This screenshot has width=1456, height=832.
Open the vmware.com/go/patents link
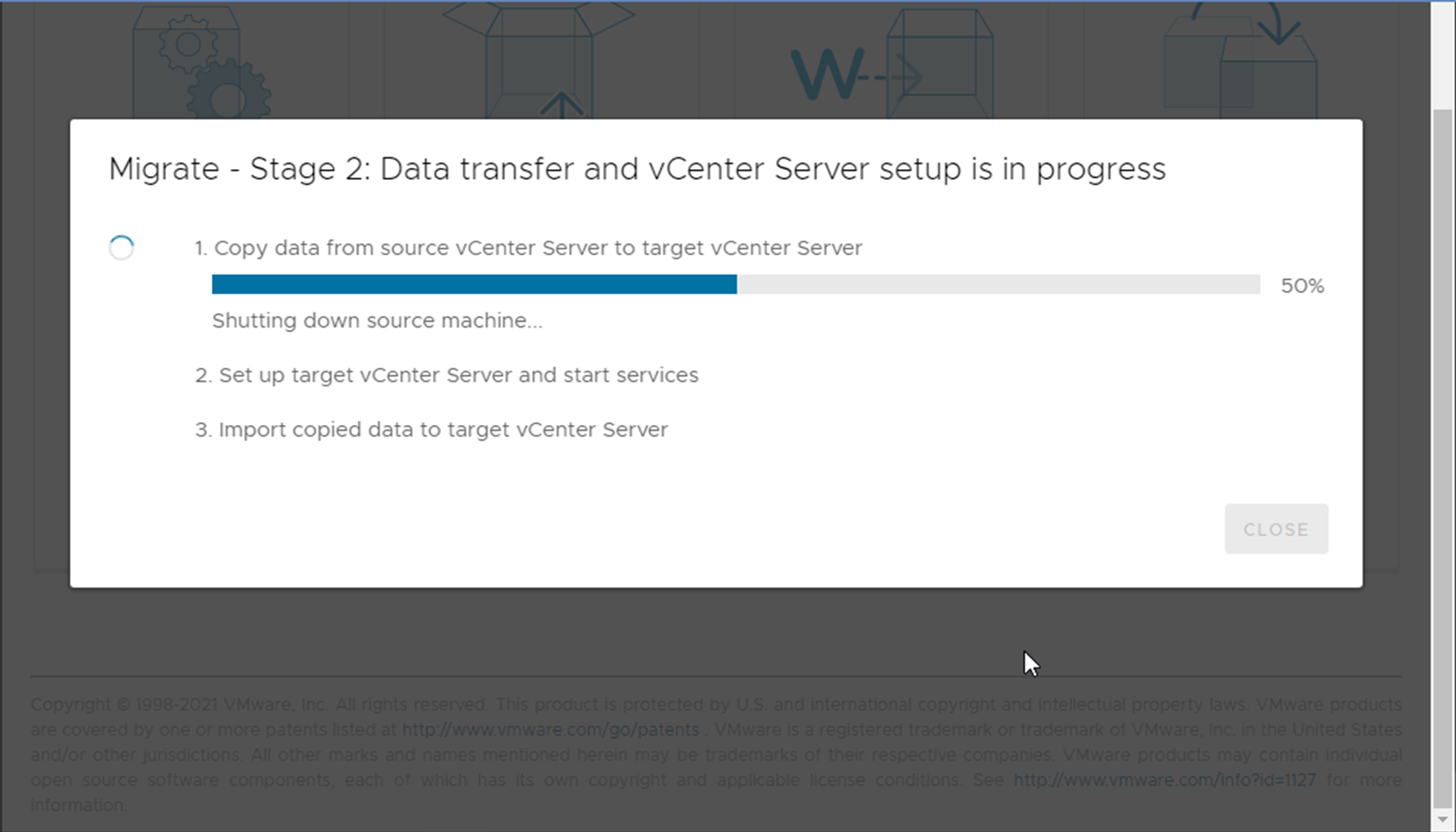550,729
